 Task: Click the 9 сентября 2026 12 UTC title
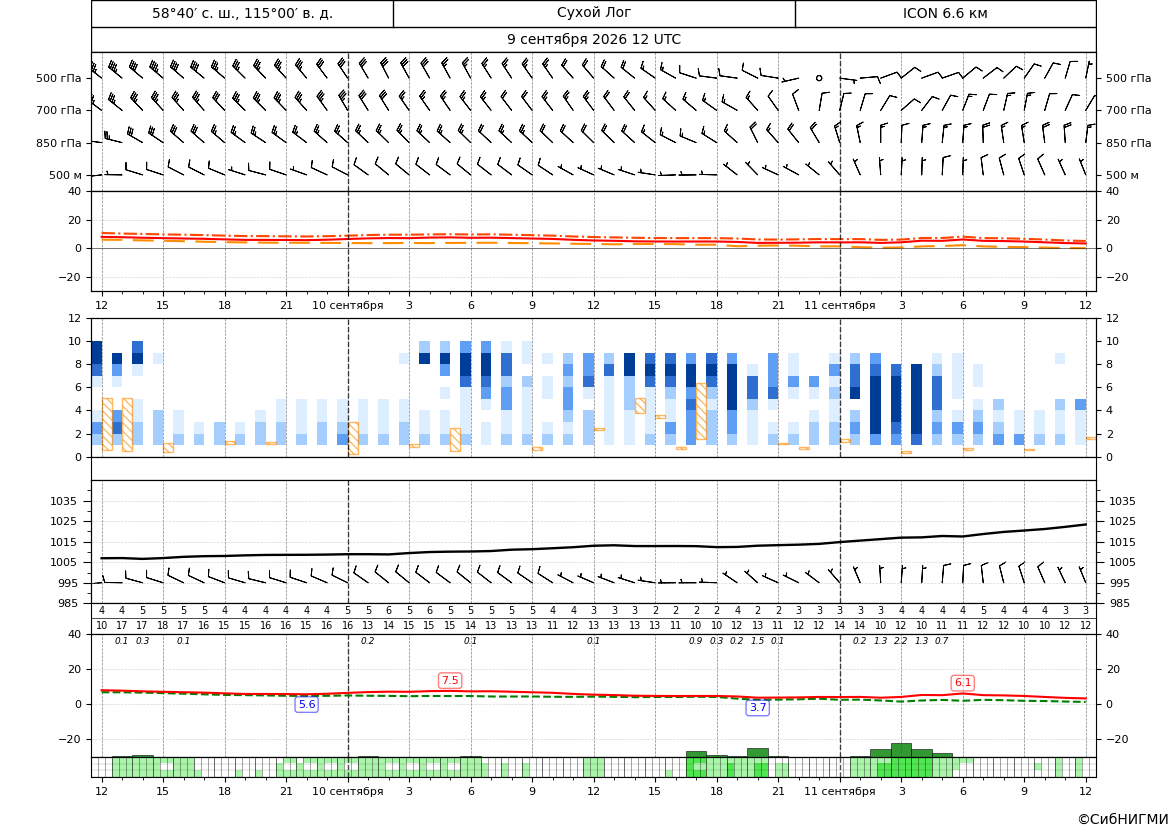(594, 40)
